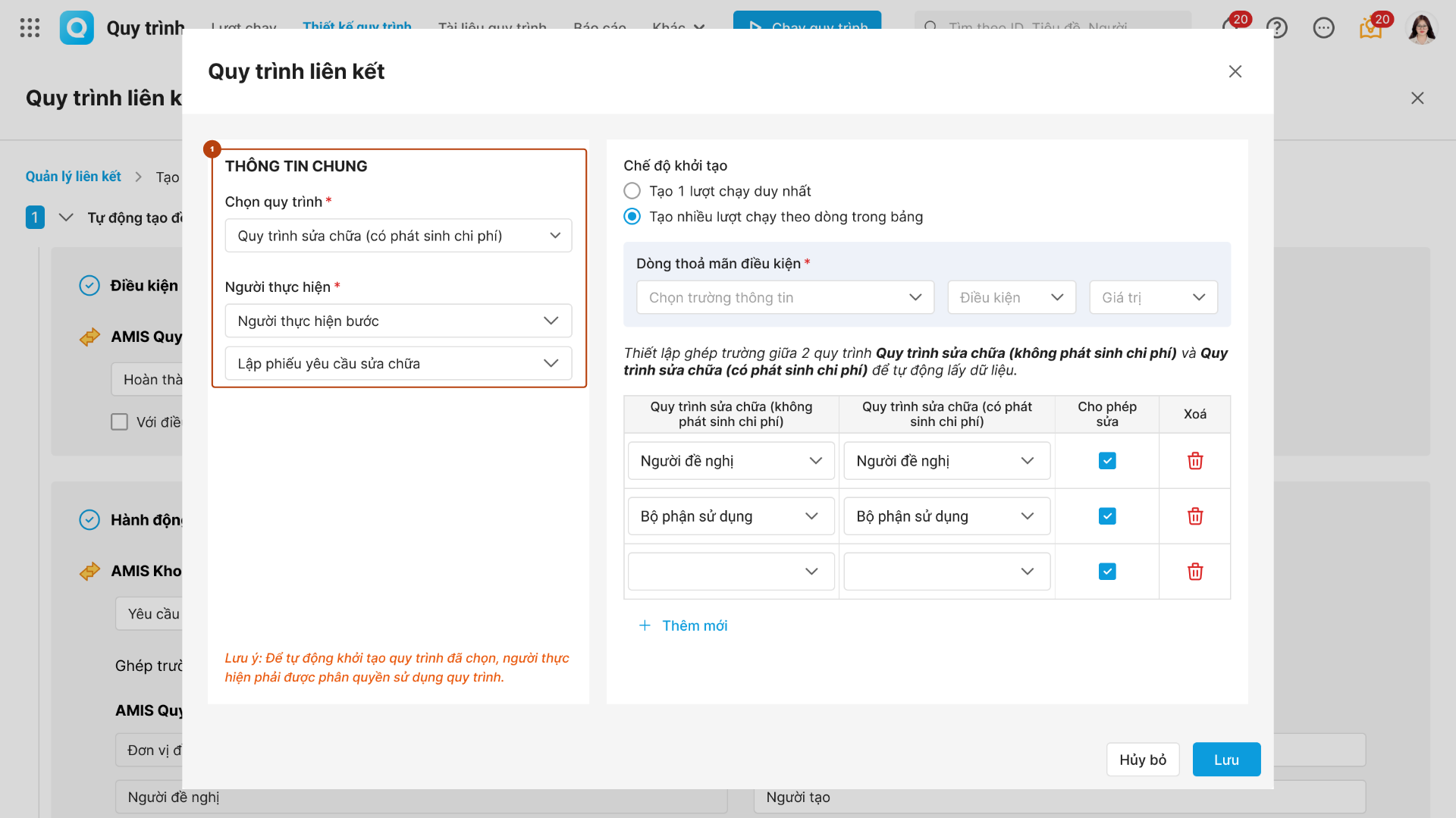Open the Lập phiếu yêu cầu sửa chữa dropdown
The image size is (1456, 818).
[398, 364]
